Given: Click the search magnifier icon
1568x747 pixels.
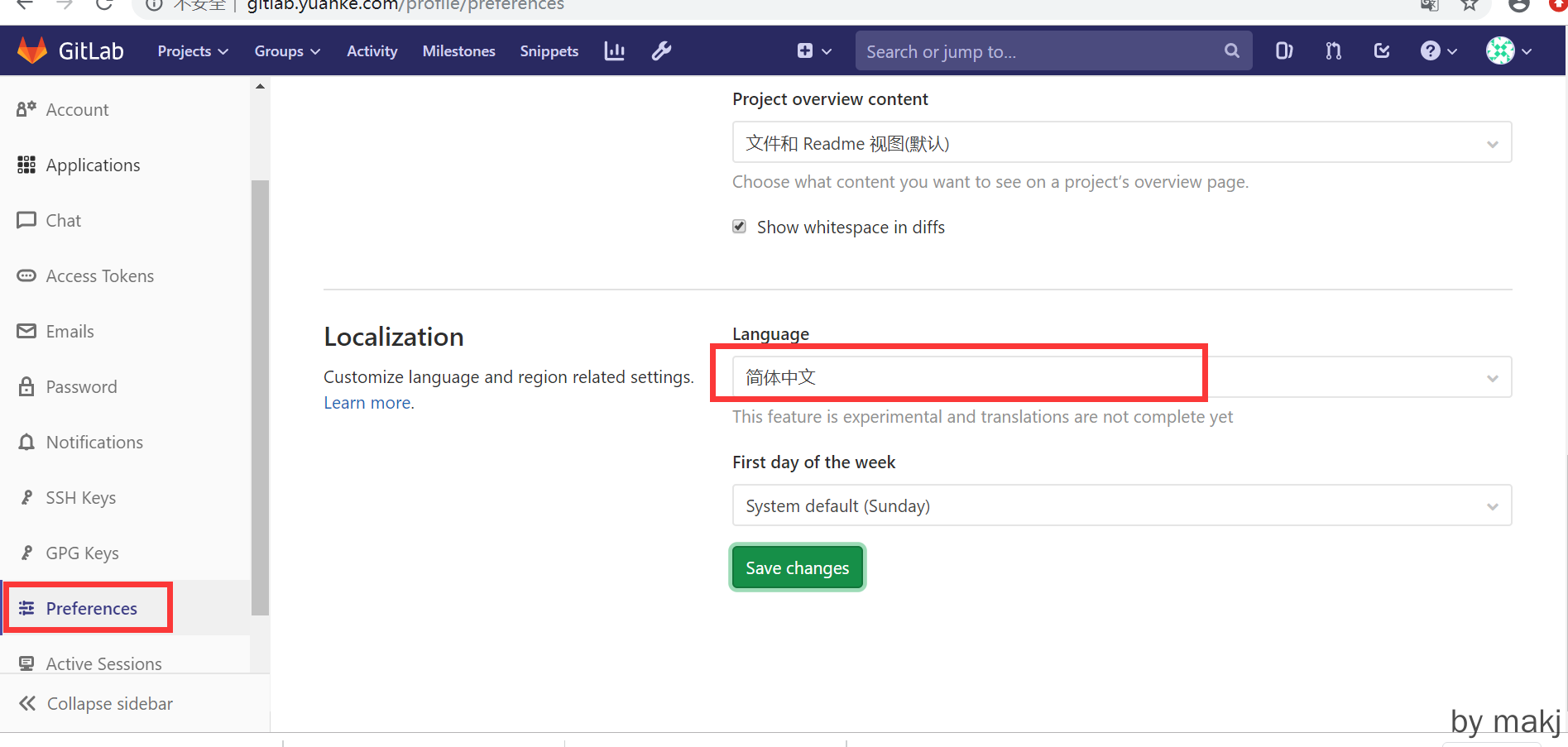Looking at the screenshot, I should pyautogui.click(x=1231, y=51).
